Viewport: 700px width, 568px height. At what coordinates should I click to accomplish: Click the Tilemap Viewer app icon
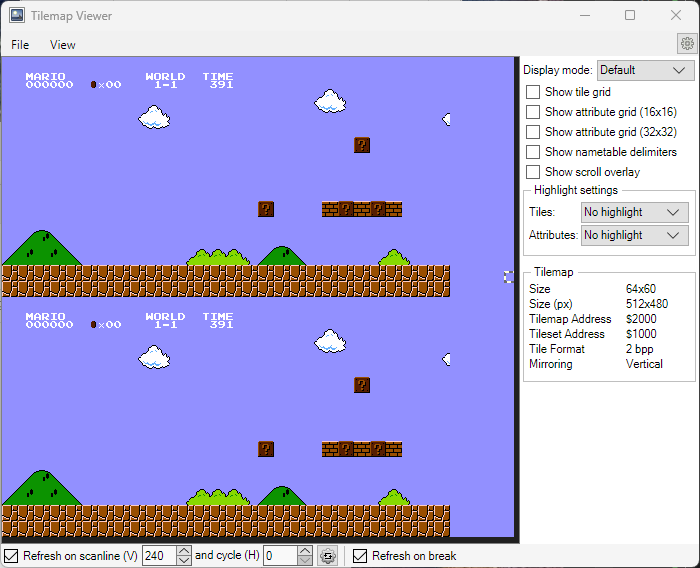pos(17,15)
